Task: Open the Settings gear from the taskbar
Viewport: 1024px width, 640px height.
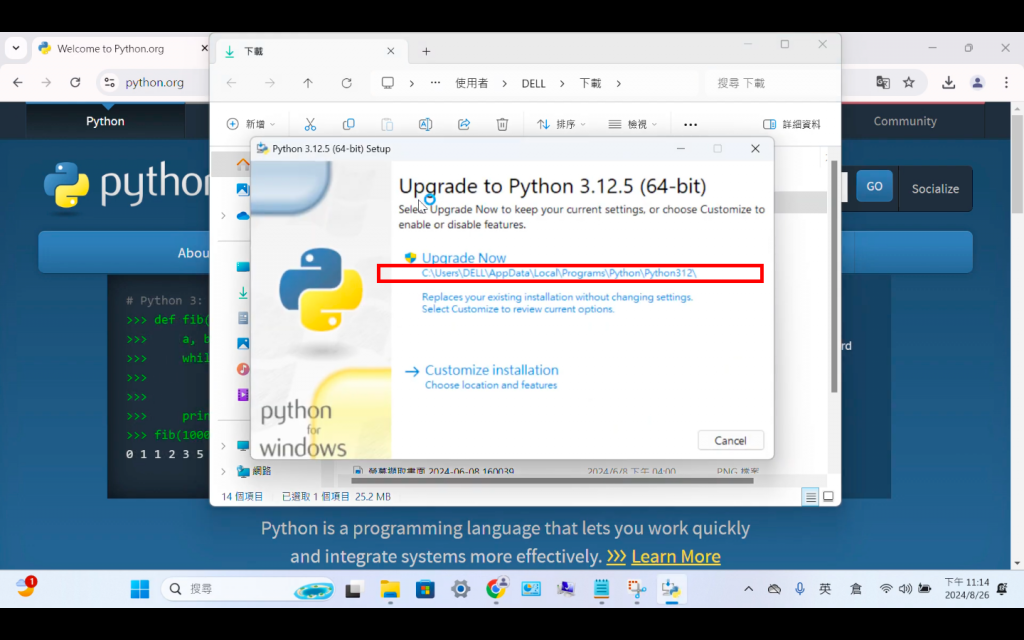Action: pyautogui.click(x=460, y=589)
